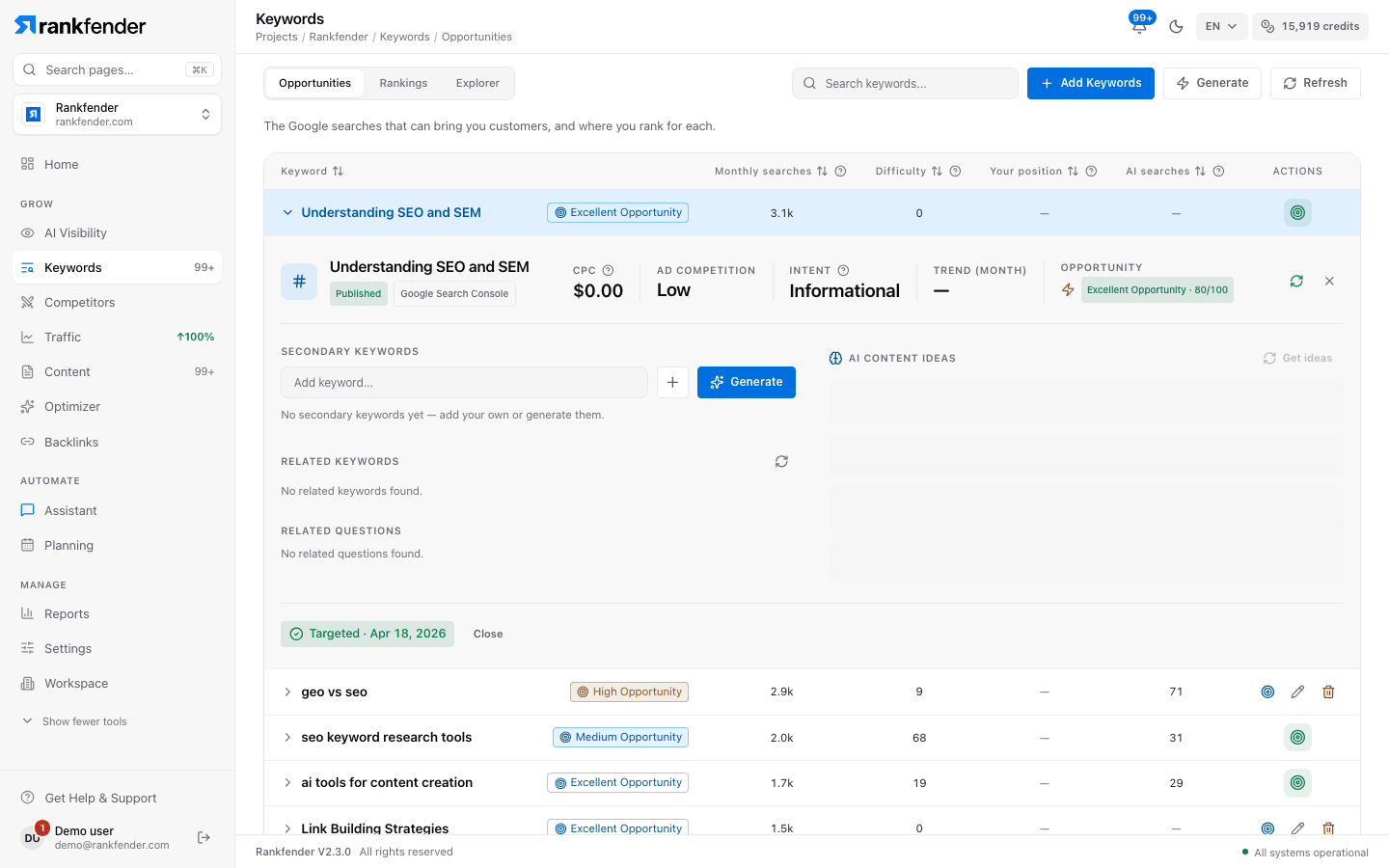Expand seo keyword research tools row
1389x868 pixels.
pyautogui.click(x=287, y=737)
